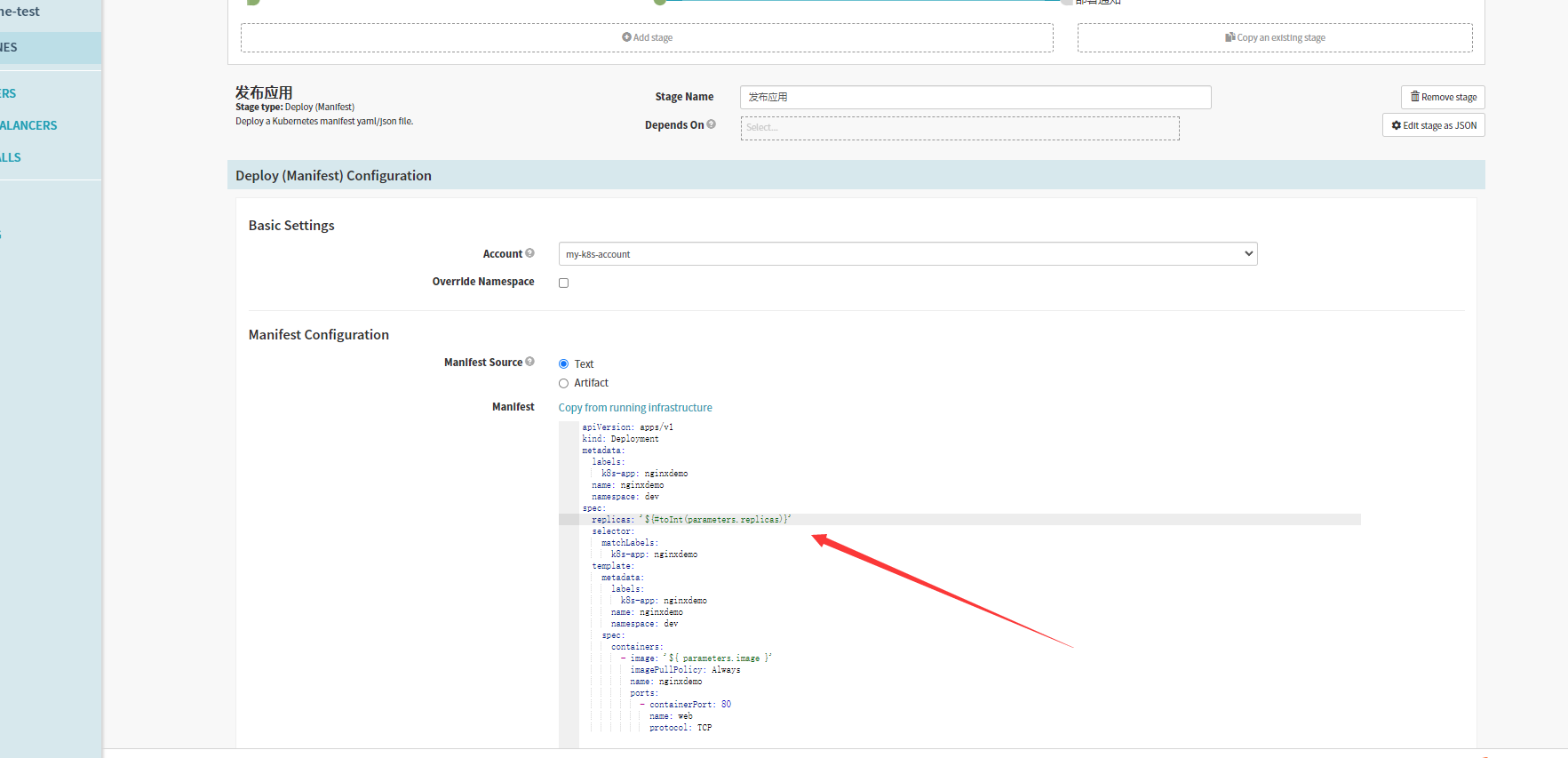Click the 'template:' line in manifest
Screen dimensions: 1568x758
(613, 566)
